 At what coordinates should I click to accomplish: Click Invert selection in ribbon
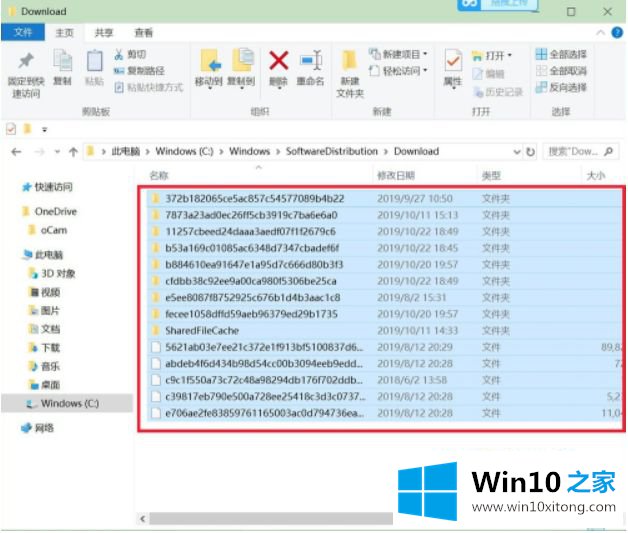(x=561, y=87)
